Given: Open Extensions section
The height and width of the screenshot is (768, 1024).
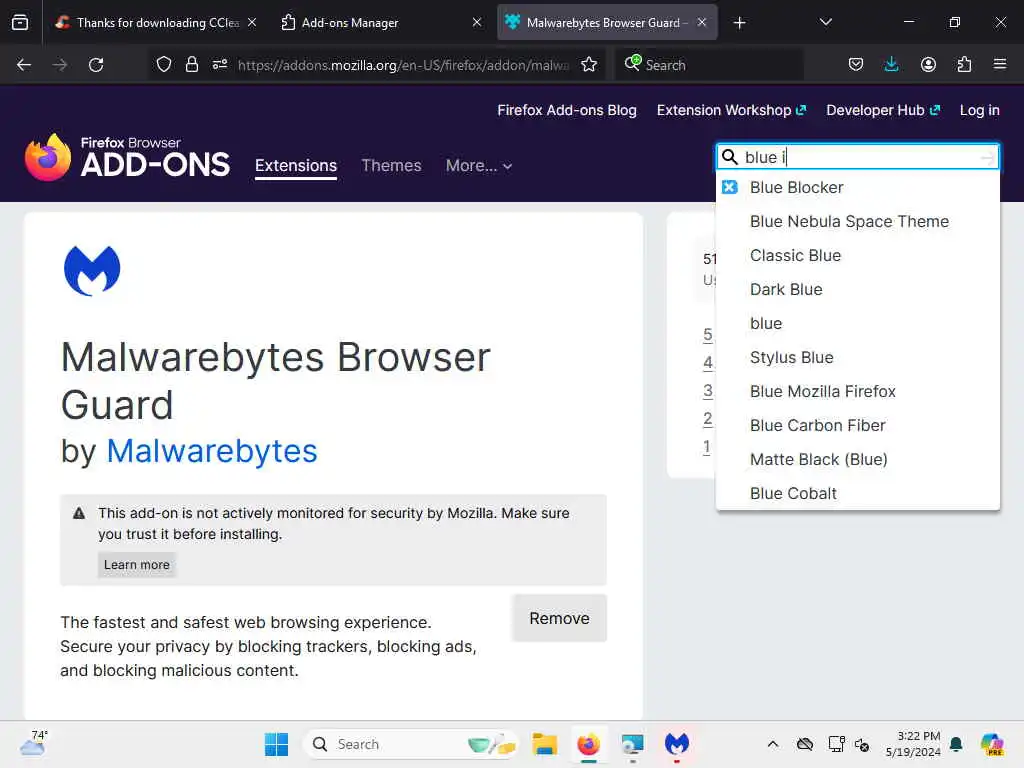Looking at the screenshot, I should pyautogui.click(x=296, y=166).
